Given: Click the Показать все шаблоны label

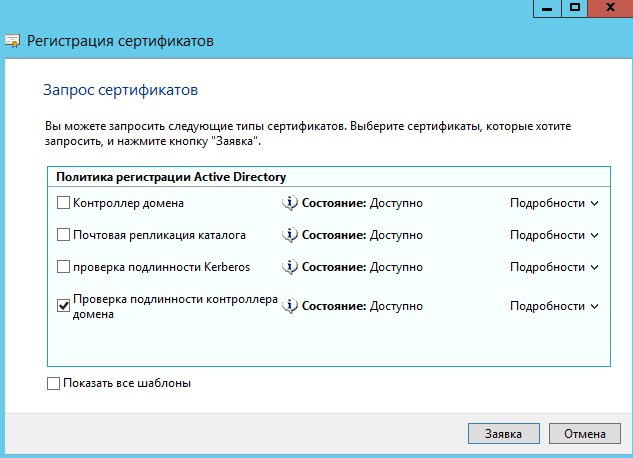Looking at the screenshot, I should tap(127, 383).
